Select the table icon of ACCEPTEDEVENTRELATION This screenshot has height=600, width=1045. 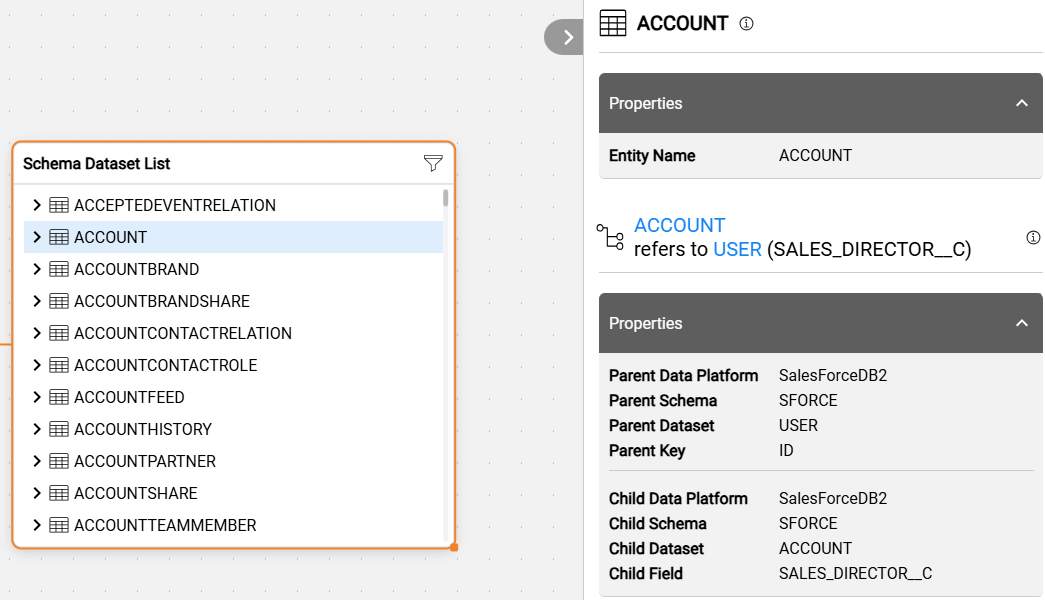tap(59, 205)
